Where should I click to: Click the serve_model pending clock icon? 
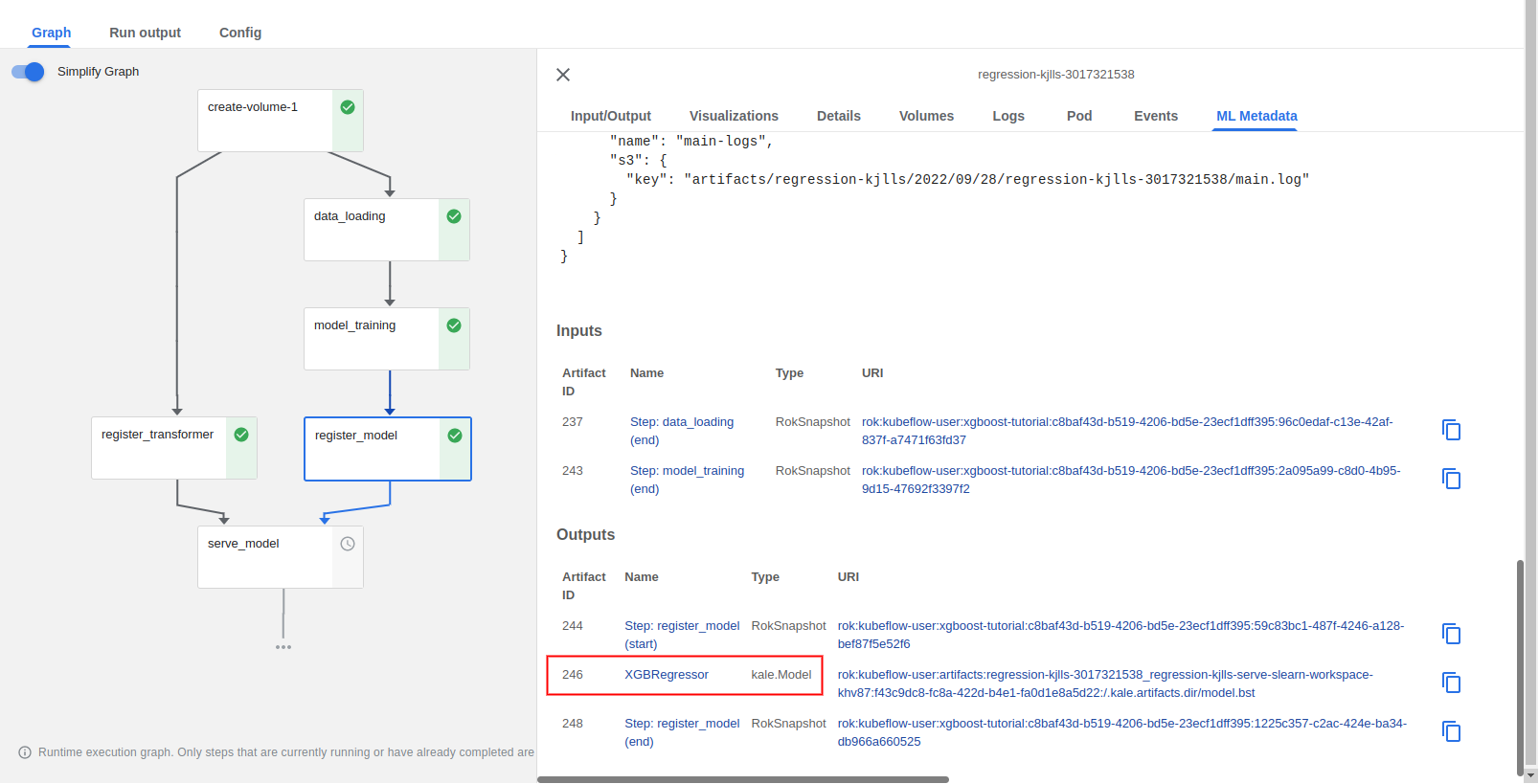(348, 544)
